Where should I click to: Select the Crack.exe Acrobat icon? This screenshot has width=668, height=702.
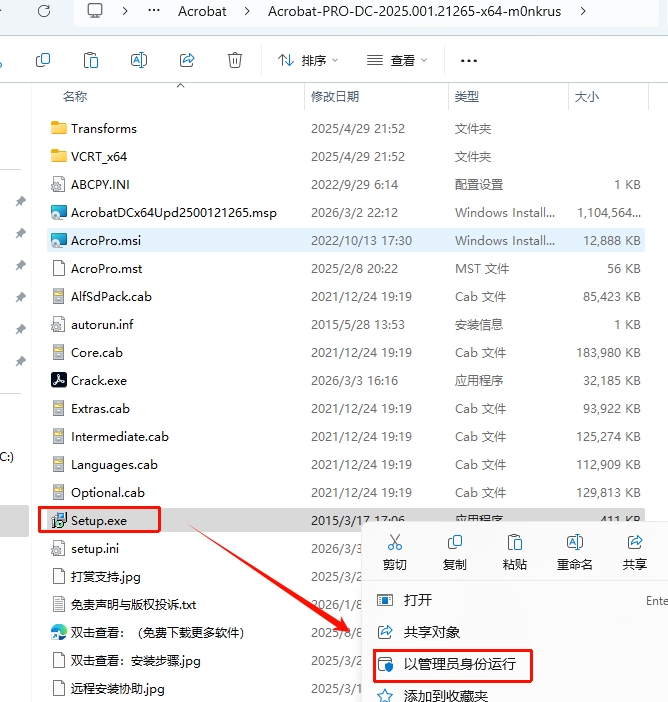pos(59,380)
